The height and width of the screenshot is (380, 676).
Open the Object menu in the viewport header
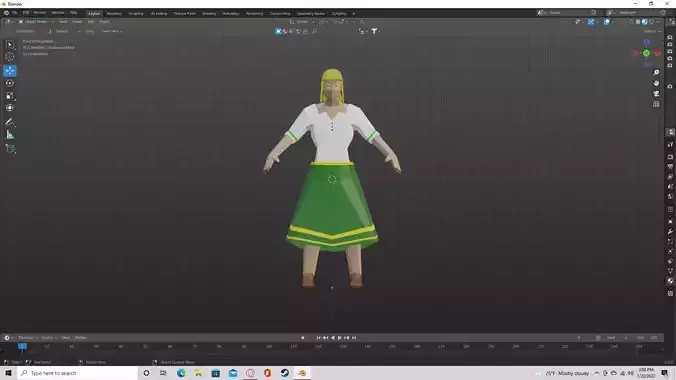click(104, 22)
